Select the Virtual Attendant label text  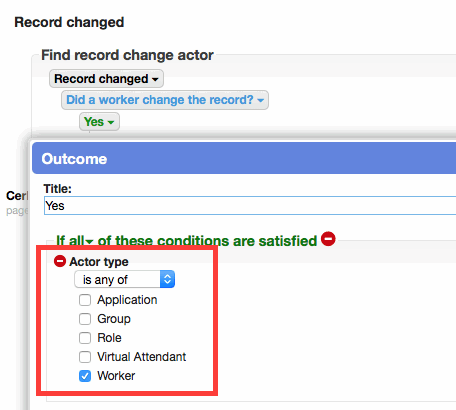click(141, 357)
